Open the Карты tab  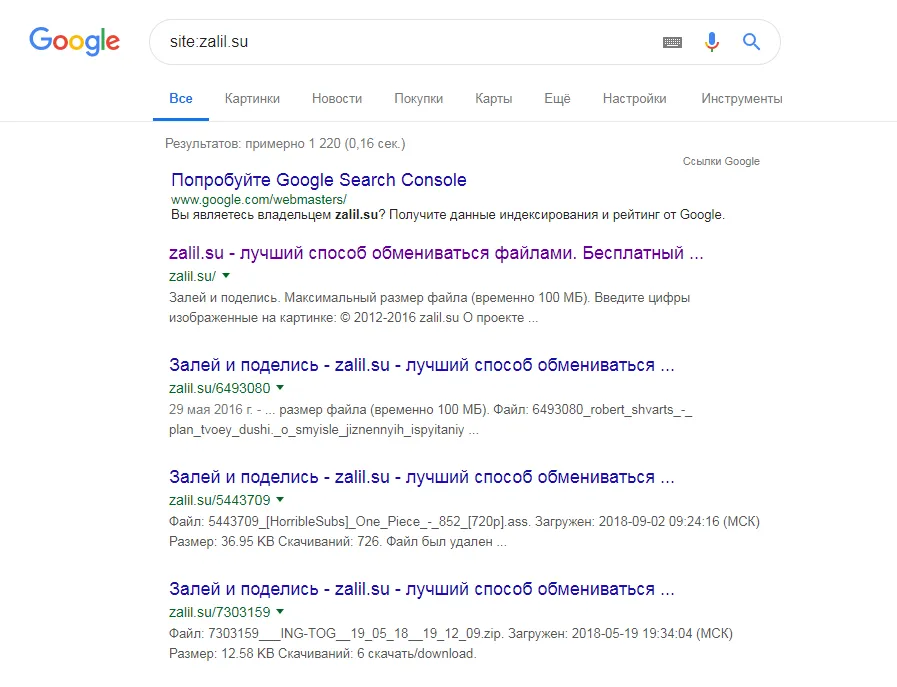coord(494,98)
